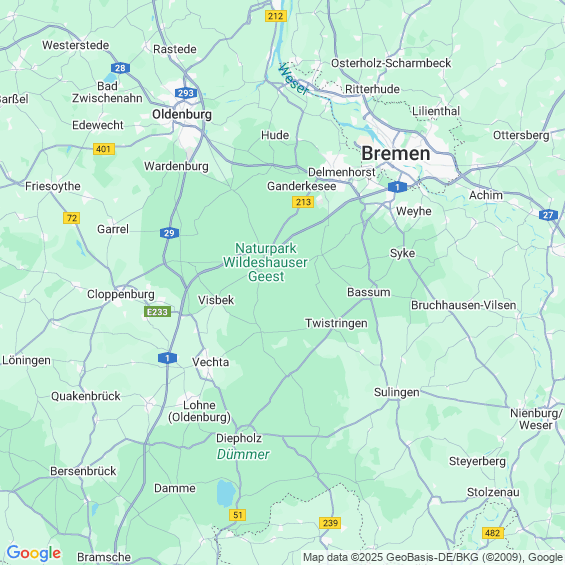Click the yellow 482 road shield

pyautogui.click(x=493, y=533)
